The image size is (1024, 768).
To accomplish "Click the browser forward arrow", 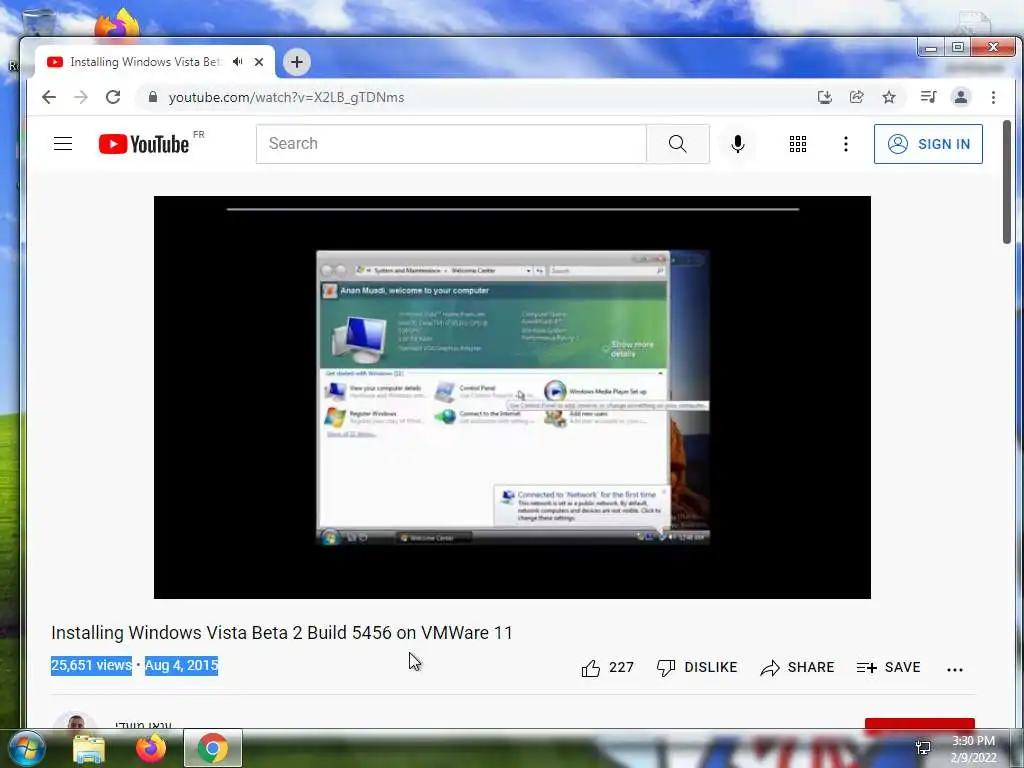I will [x=81, y=97].
